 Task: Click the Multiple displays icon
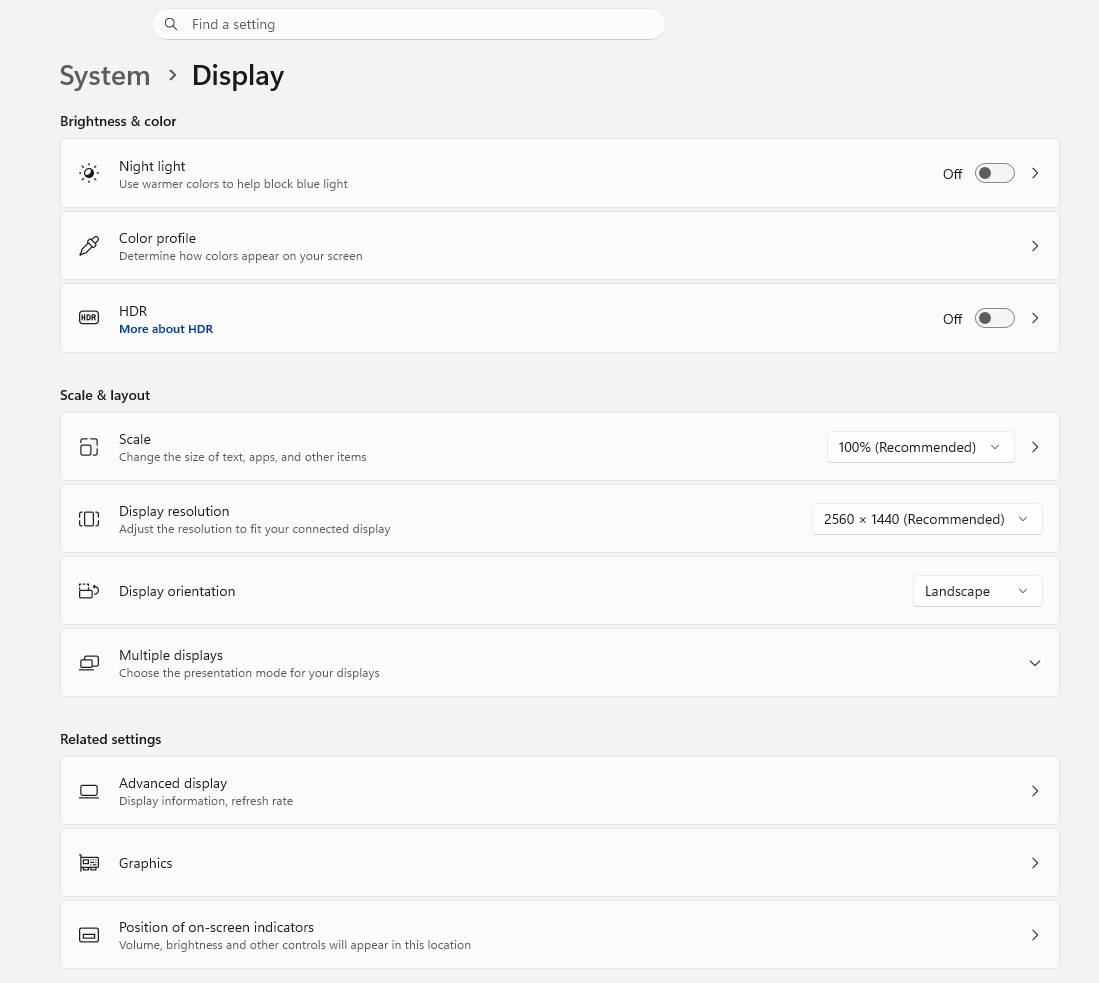(x=89, y=663)
